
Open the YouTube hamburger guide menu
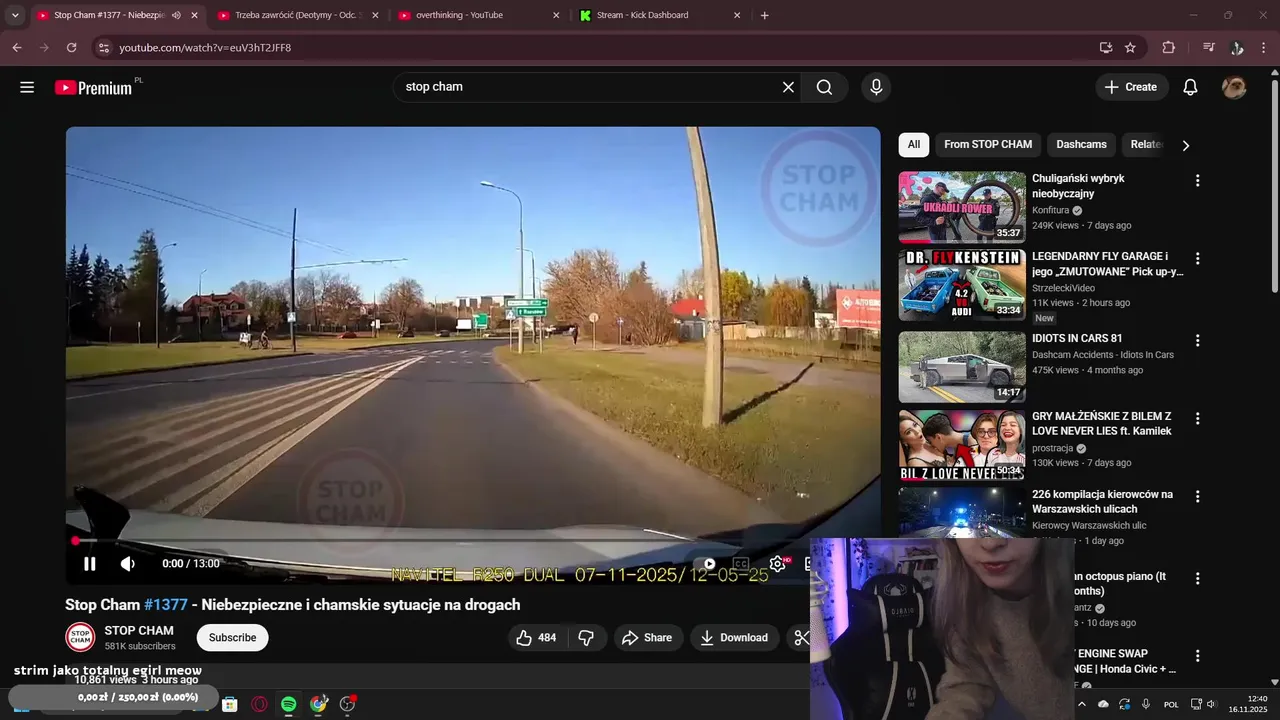[27, 87]
